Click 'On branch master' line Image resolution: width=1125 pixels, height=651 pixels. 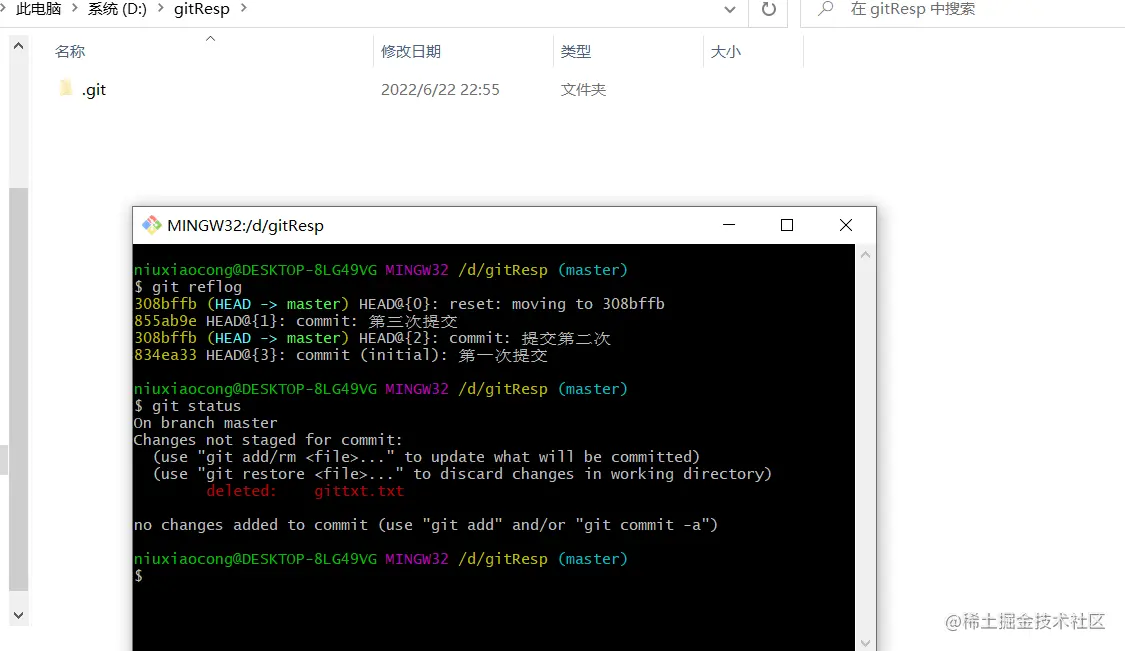[205, 423]
